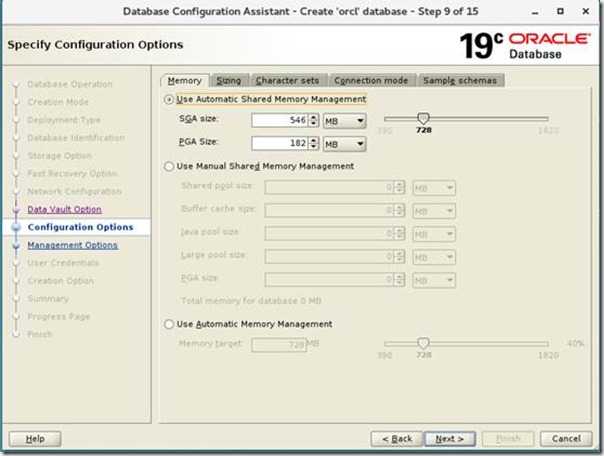Click the Creation Option step

click(x=60, y=281)
